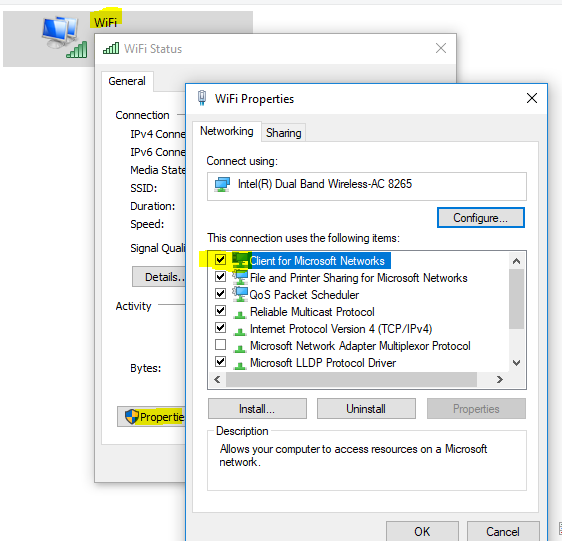Uncheck File and Printer Sharing for Microsoft Networks
Screen dimensions: 562x541
tap(220, 276)
